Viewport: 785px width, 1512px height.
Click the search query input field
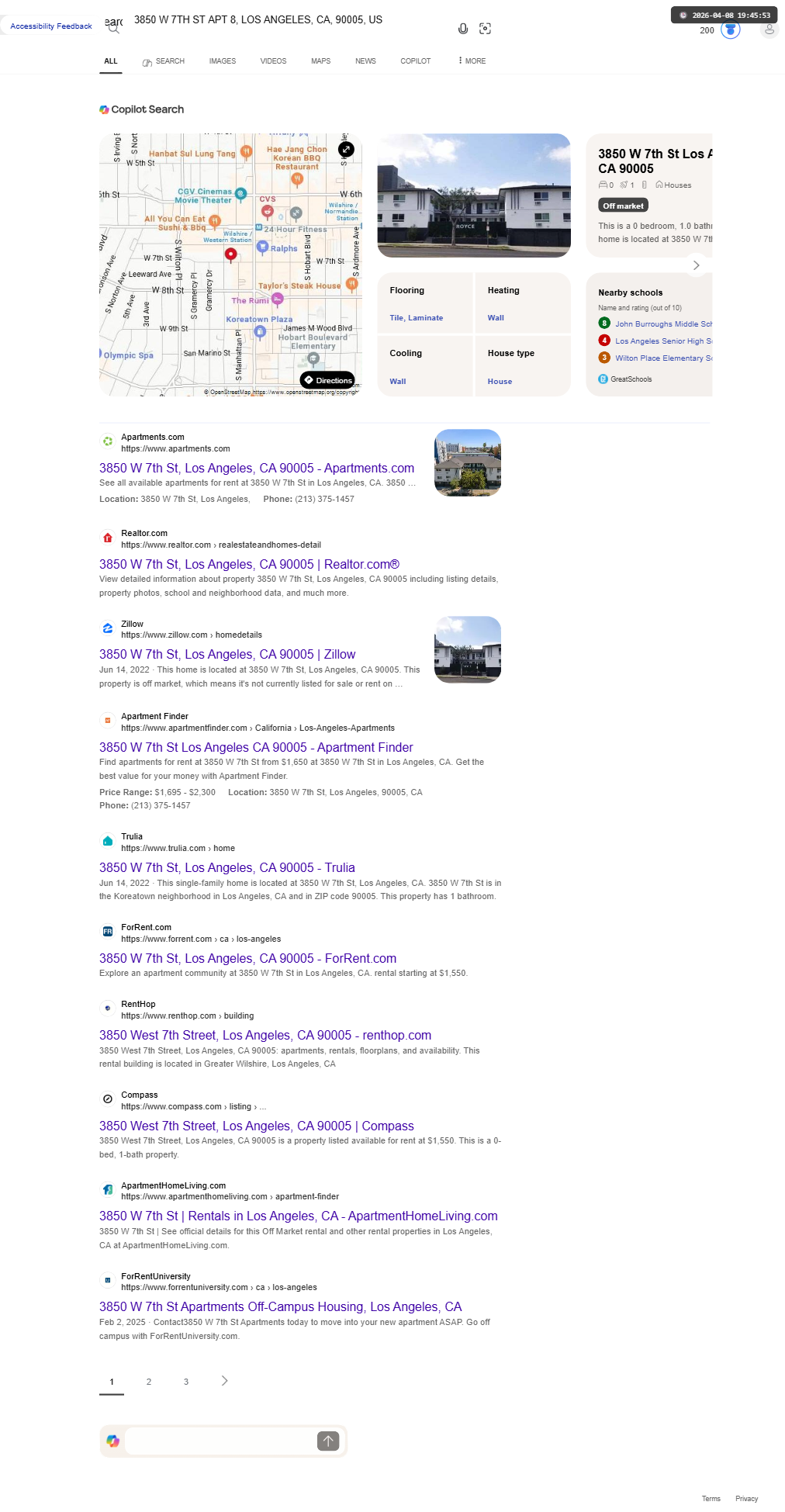287,20
